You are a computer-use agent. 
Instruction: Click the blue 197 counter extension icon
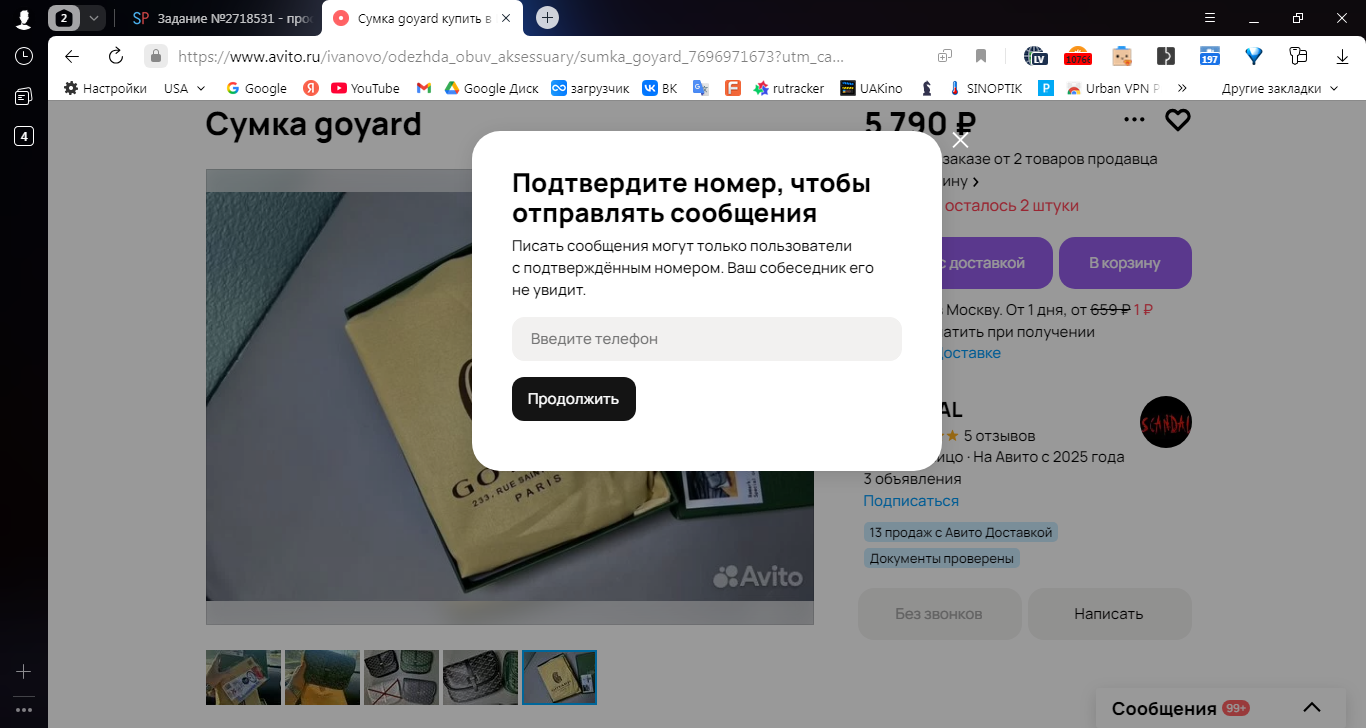1210,56
